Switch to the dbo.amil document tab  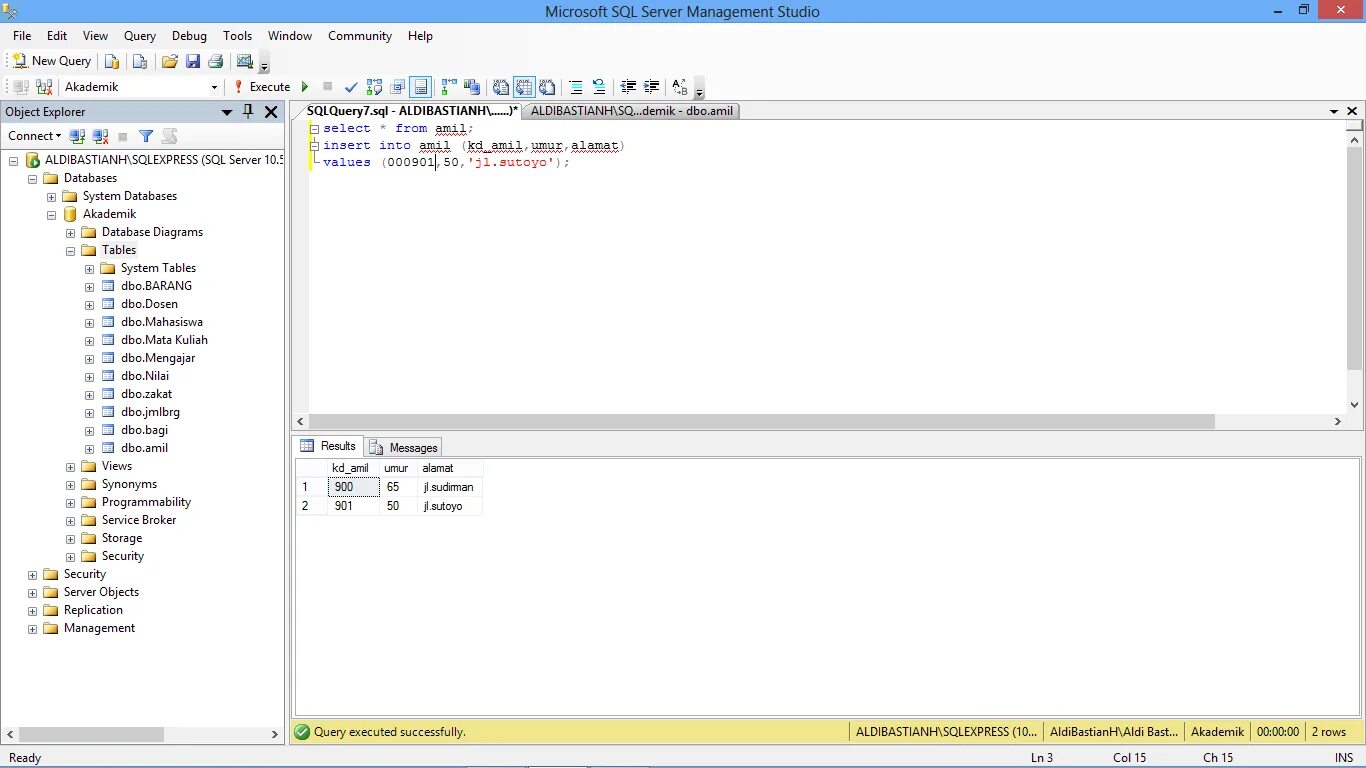[631, 111]
